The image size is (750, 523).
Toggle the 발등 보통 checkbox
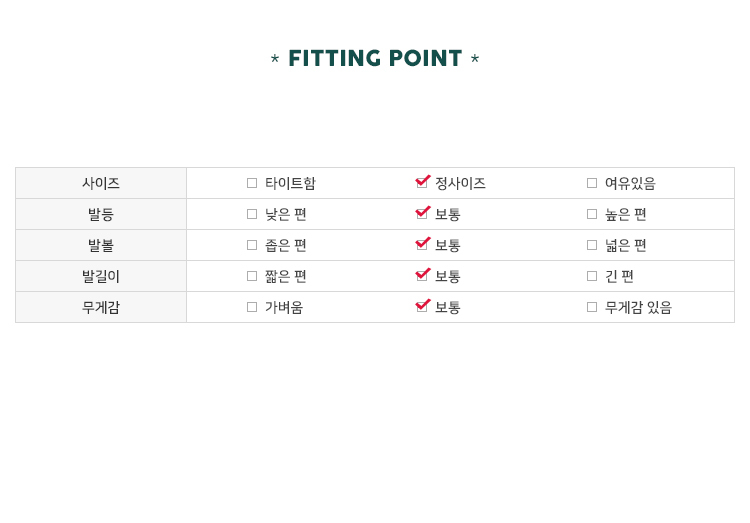[x=422, y=214]
